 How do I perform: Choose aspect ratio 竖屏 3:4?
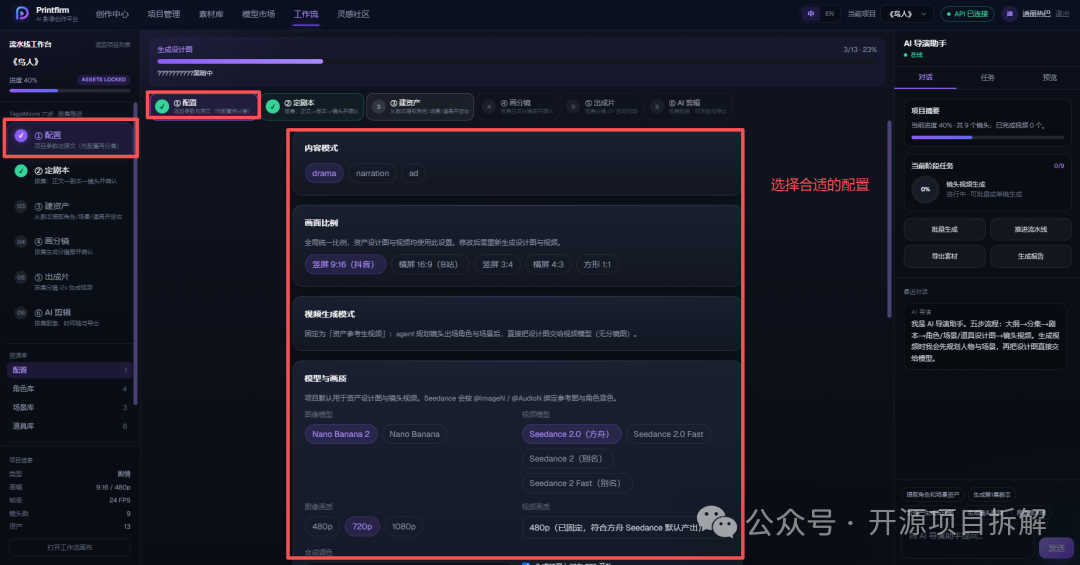pos(497,265)
